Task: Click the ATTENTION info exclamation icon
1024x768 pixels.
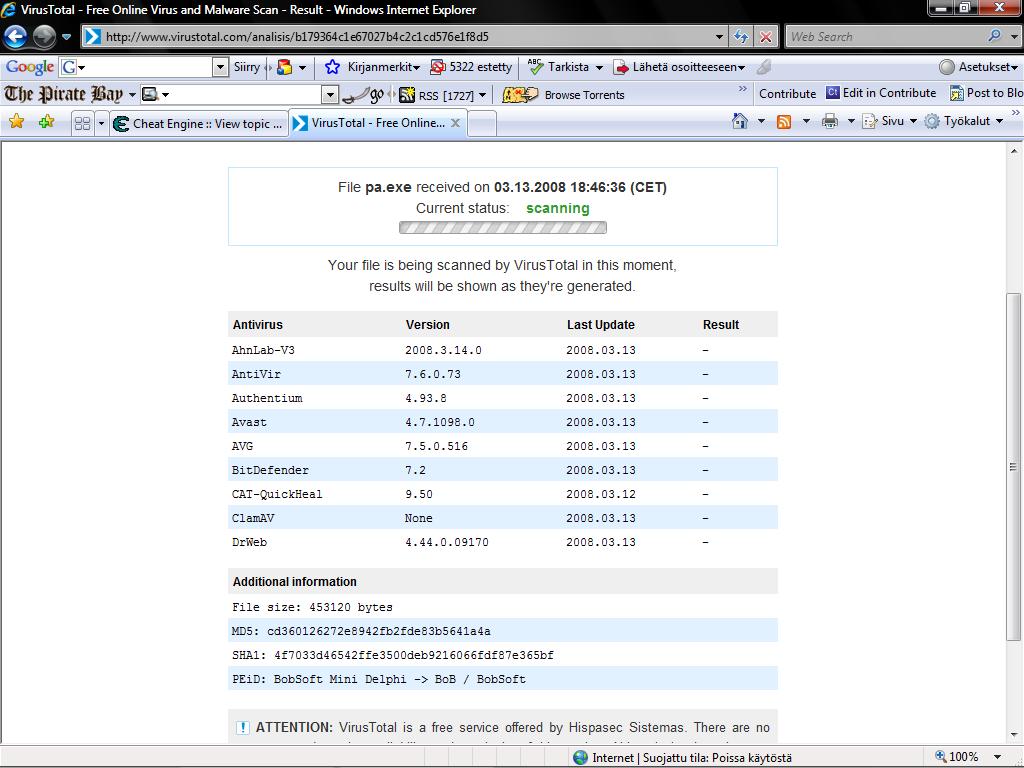Action: coord(242,728)
